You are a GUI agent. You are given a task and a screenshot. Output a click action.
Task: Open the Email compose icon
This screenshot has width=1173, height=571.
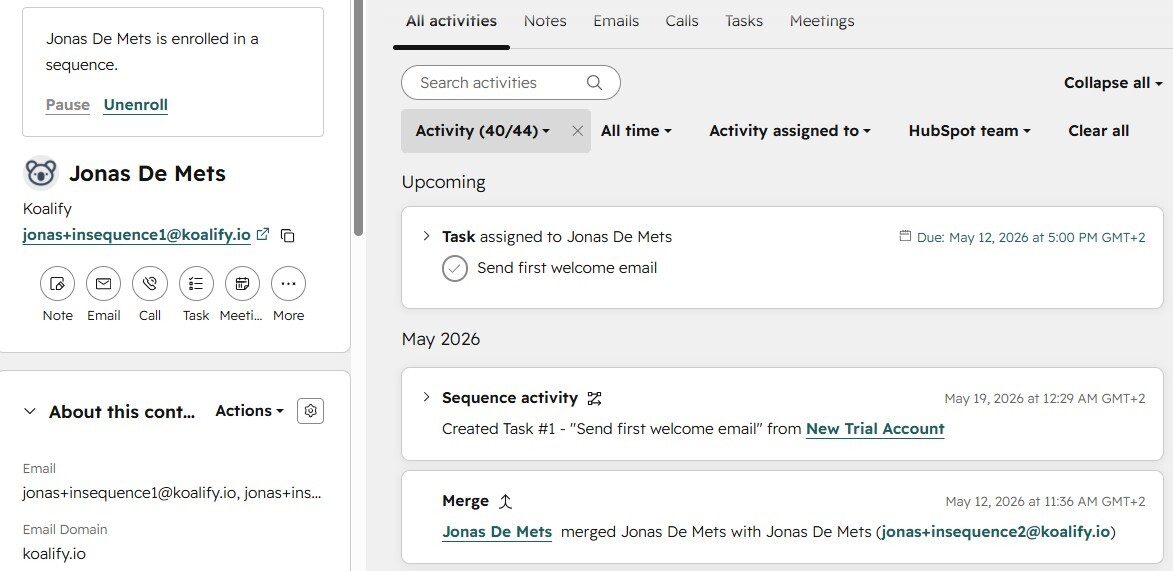point(103,284)
